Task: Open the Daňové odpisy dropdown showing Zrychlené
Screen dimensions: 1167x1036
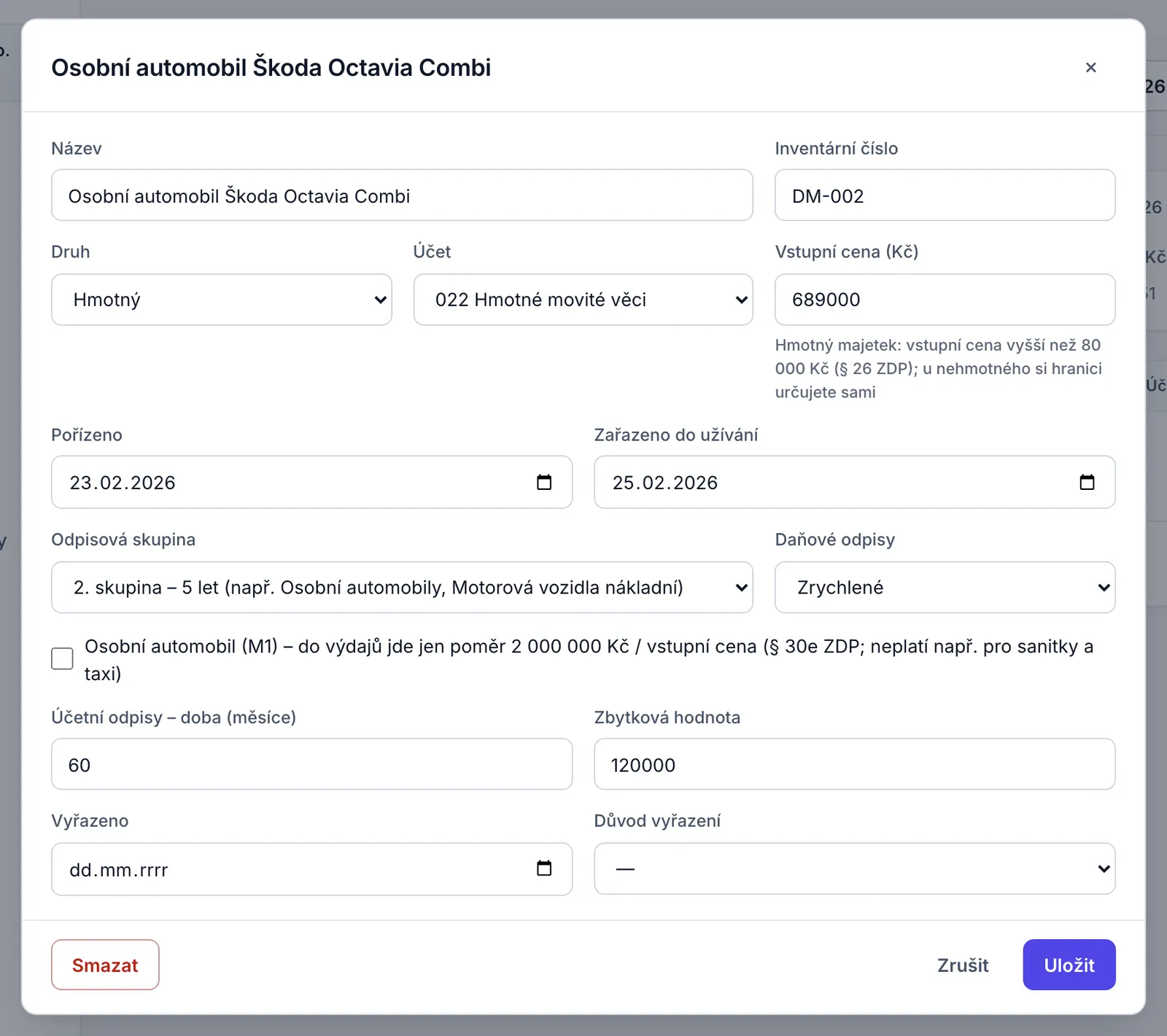Action: [x=945, y=587]
